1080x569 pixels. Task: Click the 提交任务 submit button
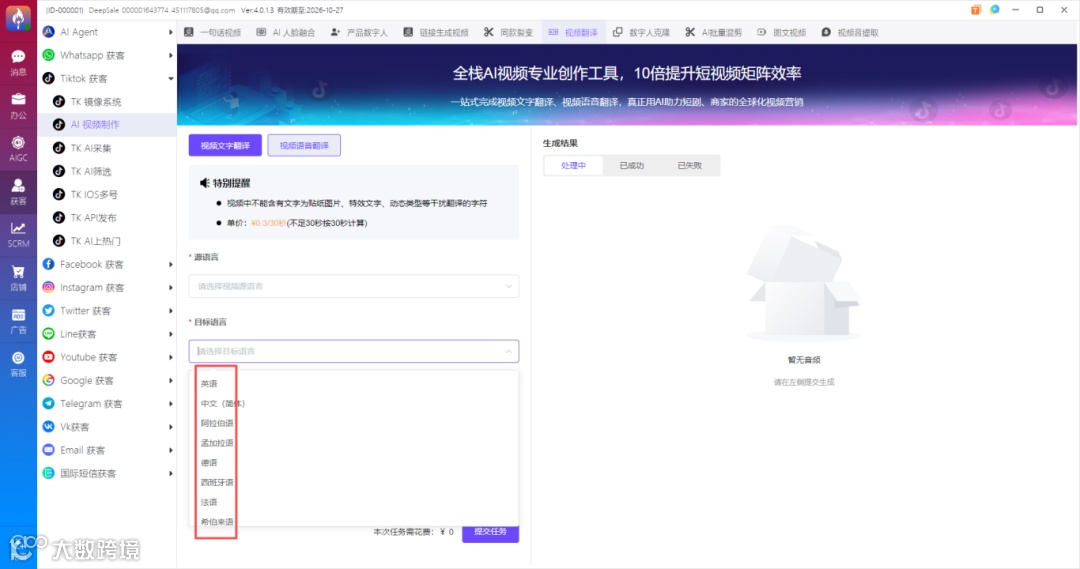click(x=490, y=532)
